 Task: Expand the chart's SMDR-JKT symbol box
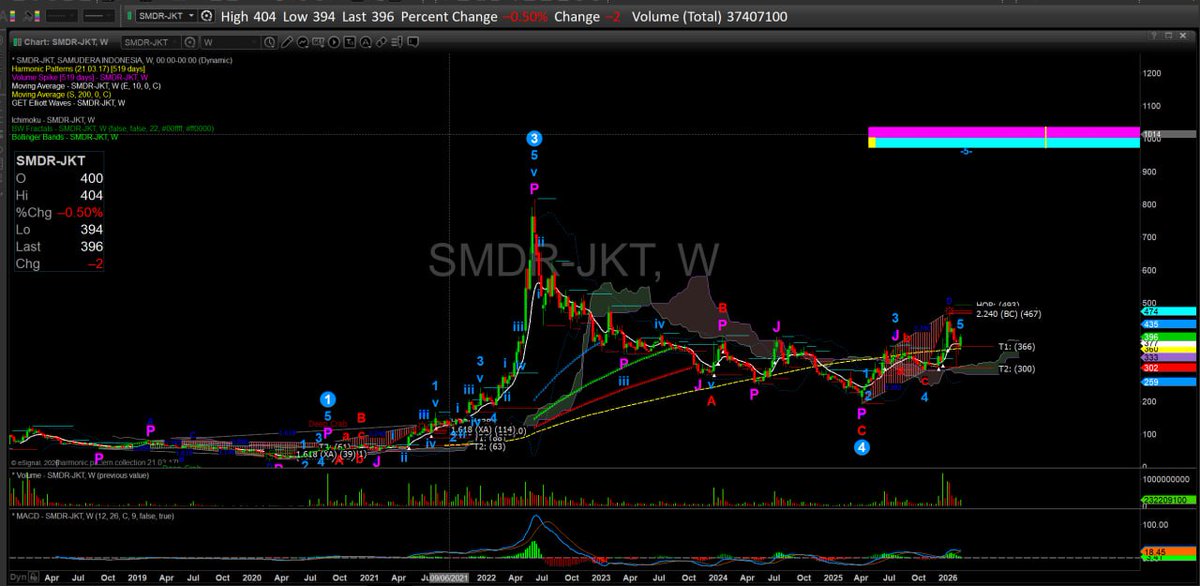pos(152,42)
